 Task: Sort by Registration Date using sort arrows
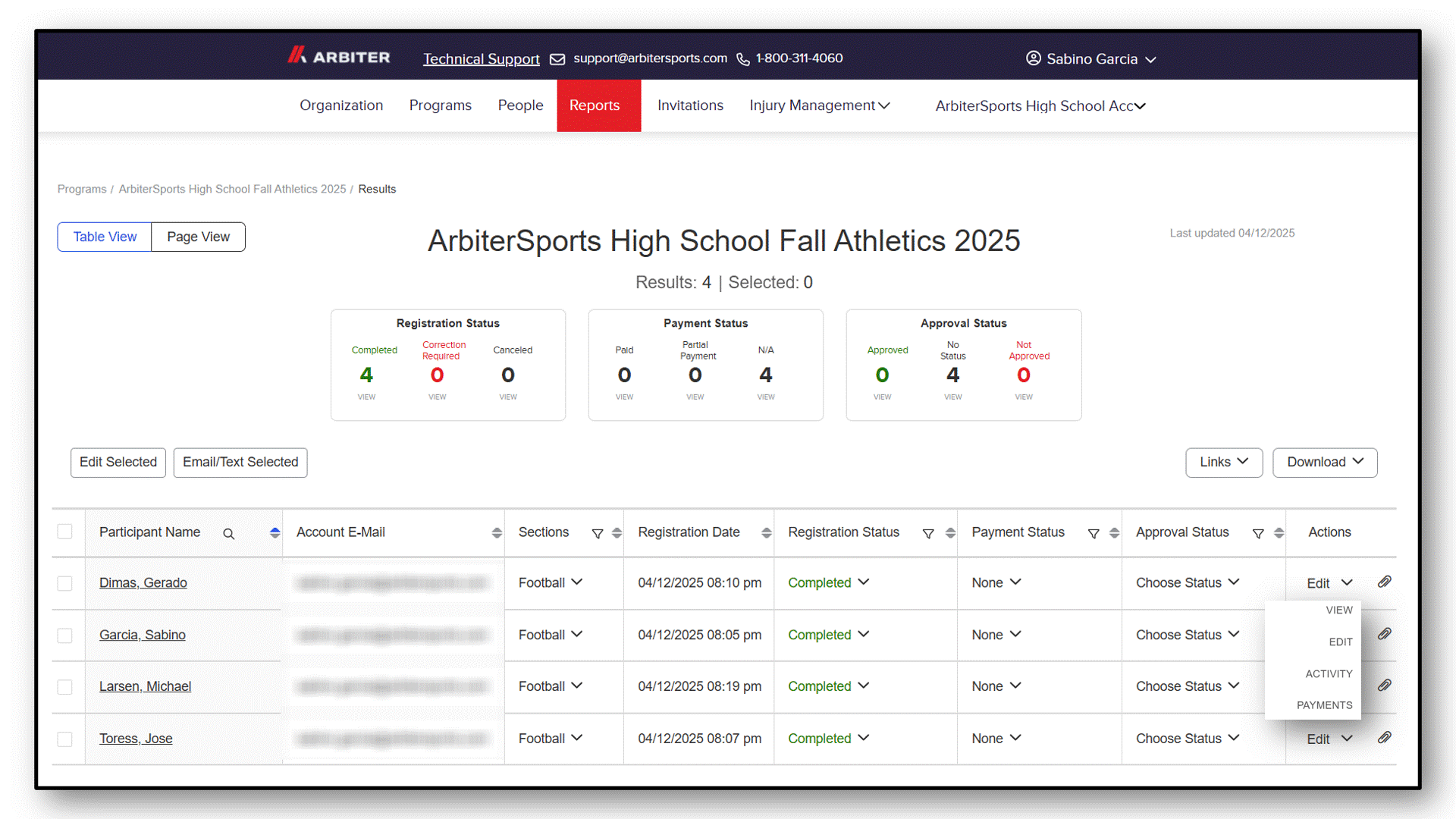[x=767, y=533]
